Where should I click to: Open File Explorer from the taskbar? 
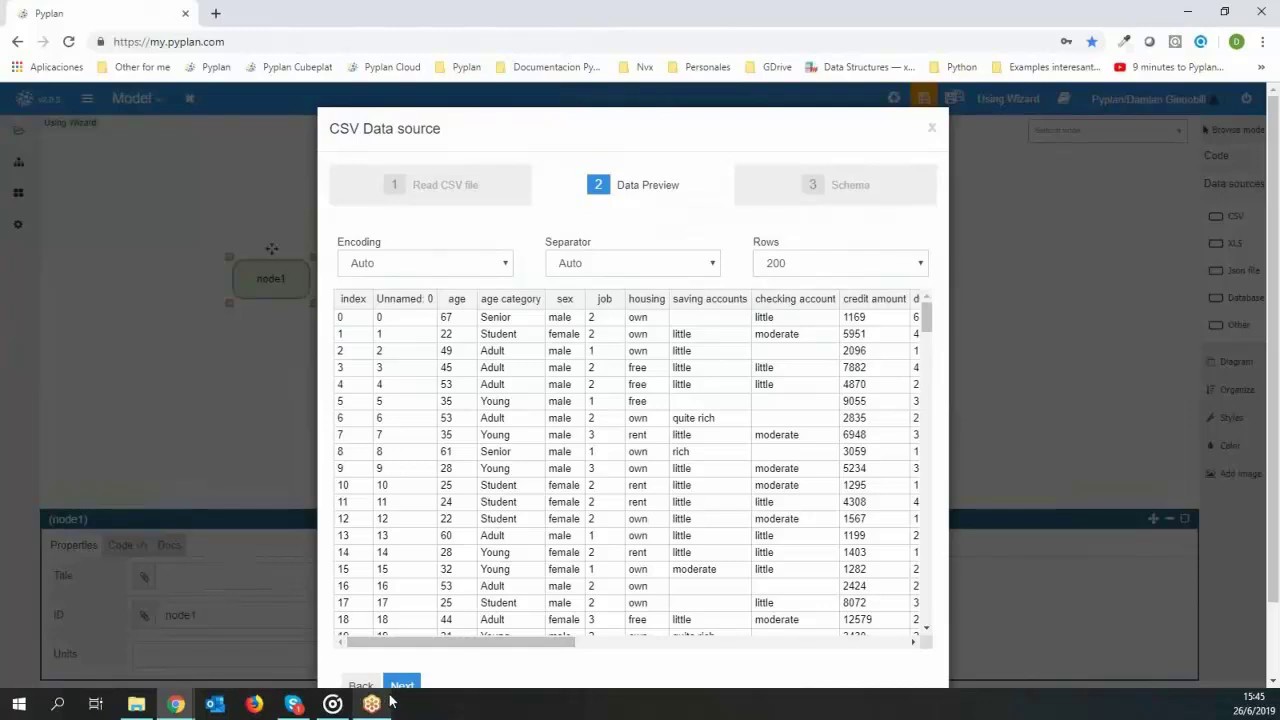136,704
